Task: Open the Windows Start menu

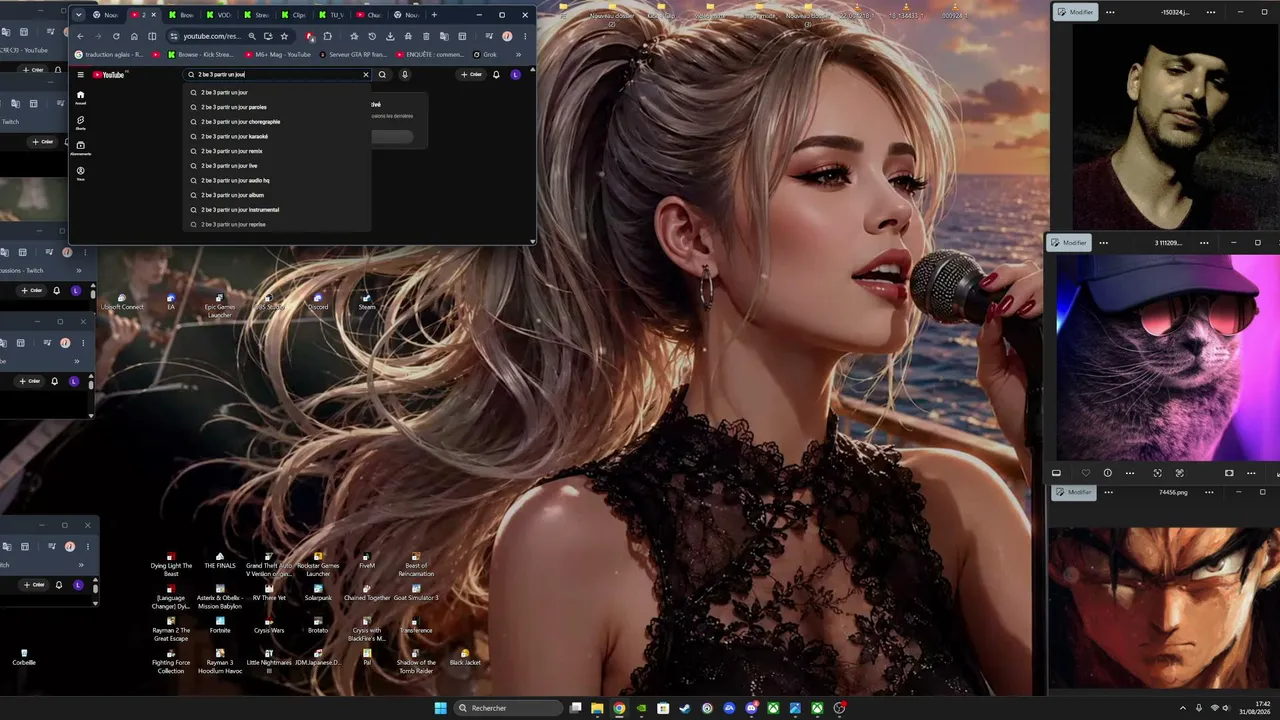Action: pos(441,708)
